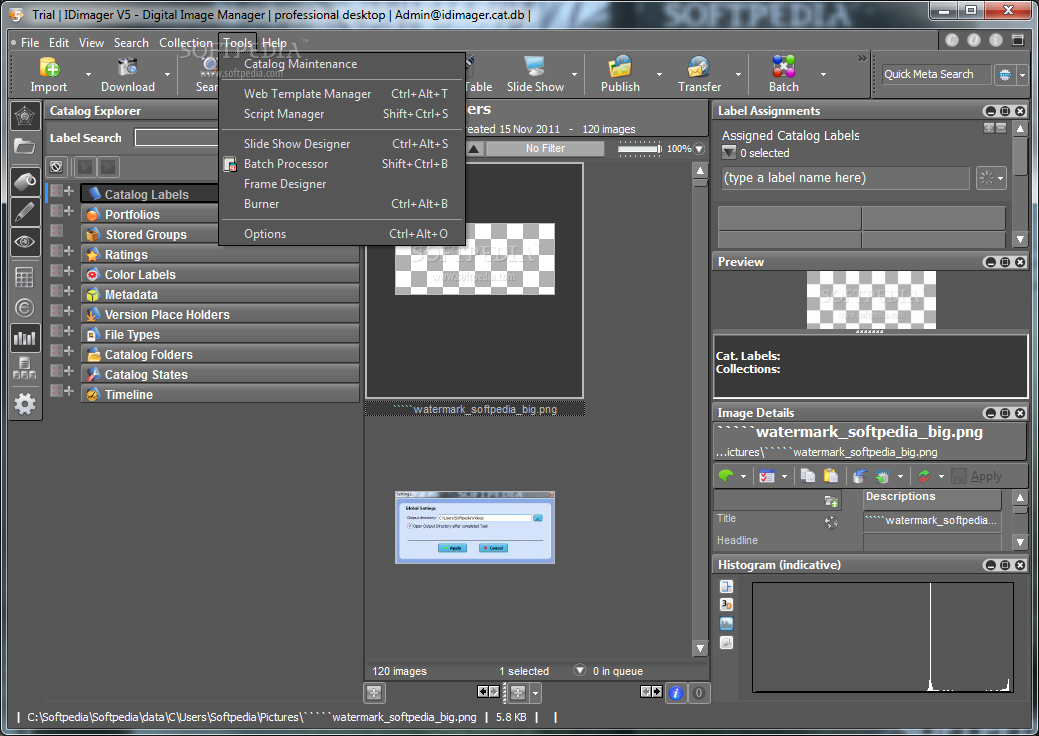Select the bar chart icon in sidebar
The width and height of the screenshot is (1039, 736).
point(25,339)
